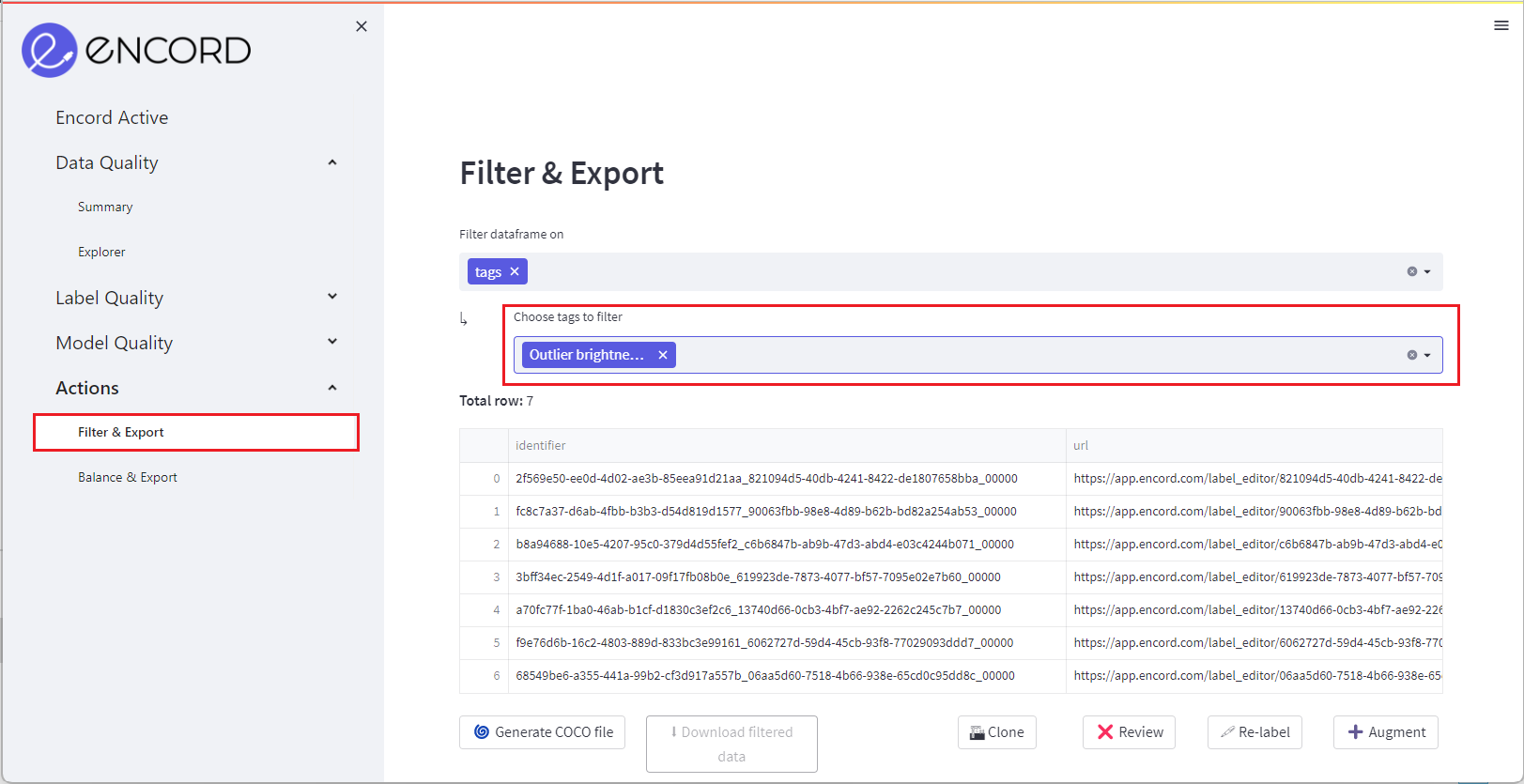Image resolution: width=1524 pixels, height=784 pixels.
Task: Click the Review button
Action: [x=1130, y=732]
